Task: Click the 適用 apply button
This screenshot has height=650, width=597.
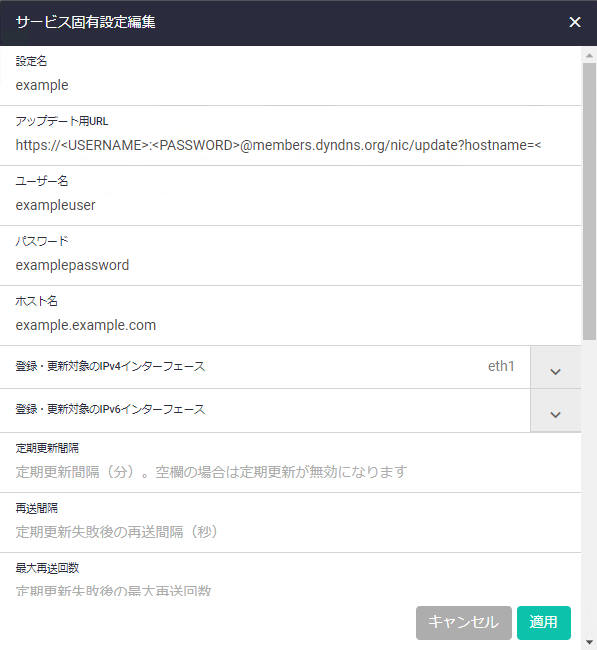Action: click(x=544, y=622)
